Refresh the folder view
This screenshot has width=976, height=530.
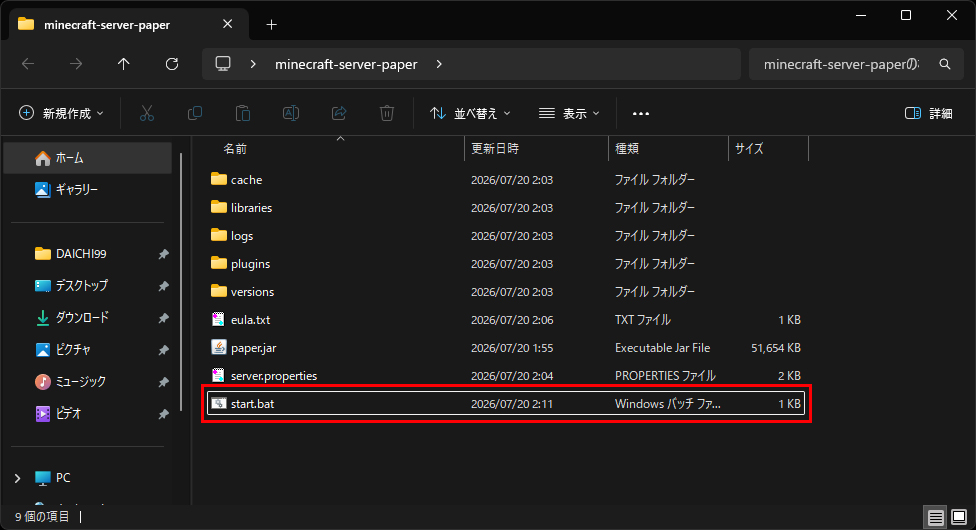172,64
